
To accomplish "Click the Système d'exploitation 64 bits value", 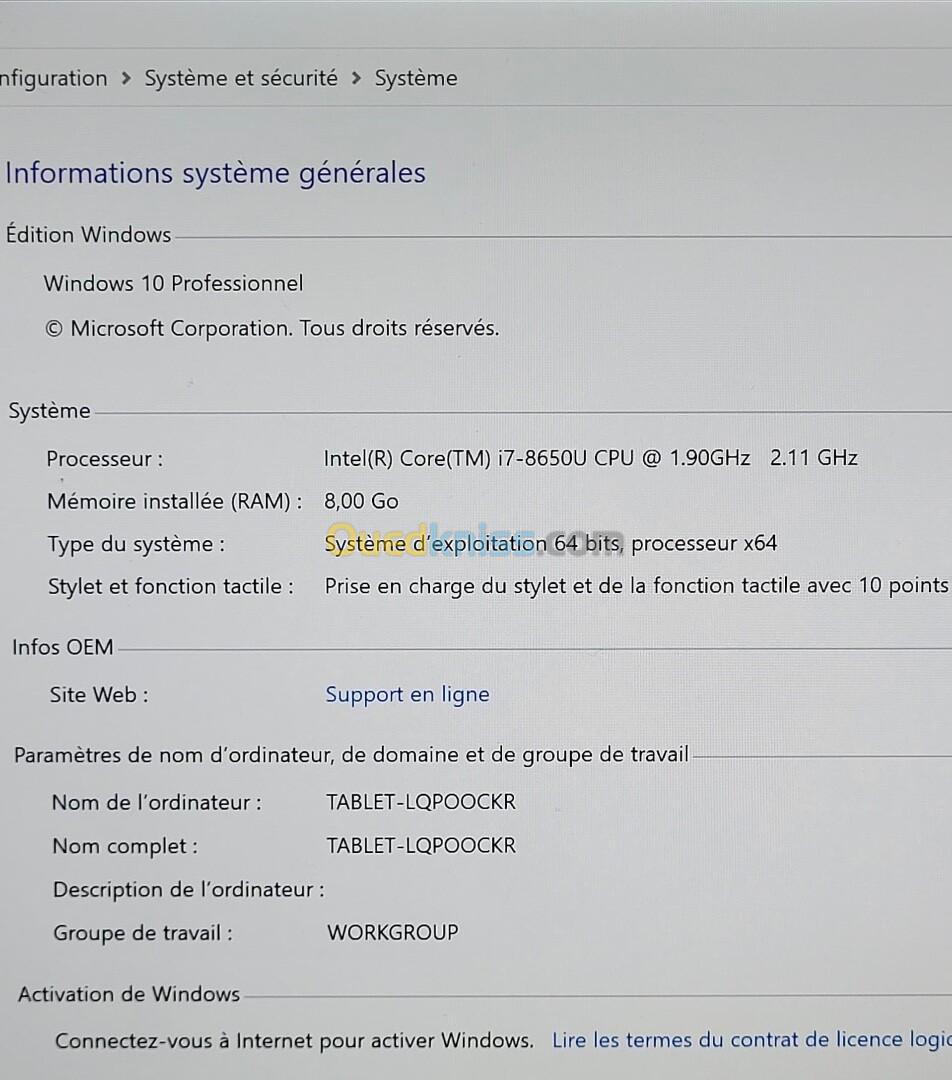I will (550, 543).
